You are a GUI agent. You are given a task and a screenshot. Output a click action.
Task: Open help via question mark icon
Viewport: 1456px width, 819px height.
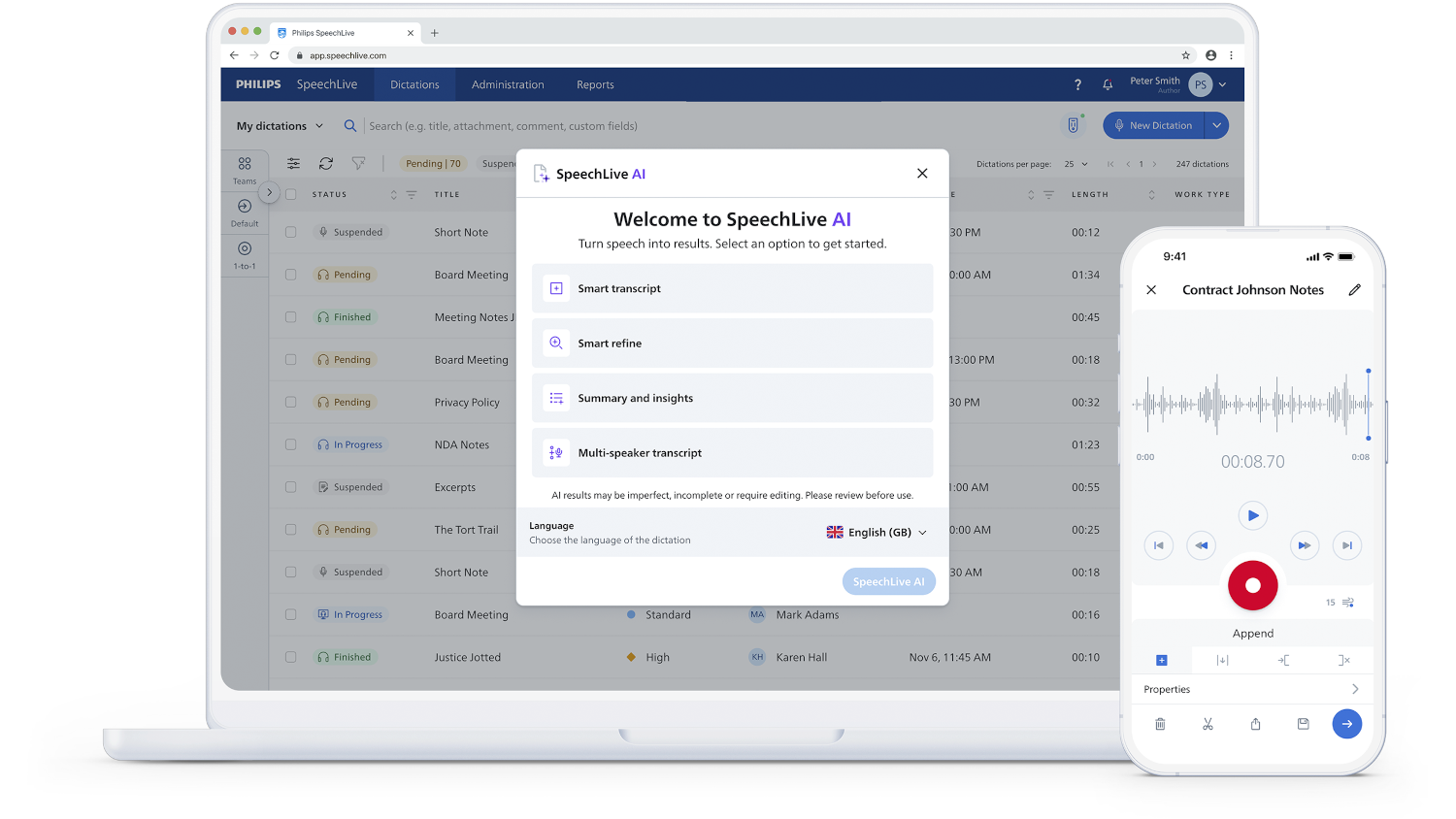coord(1077,85)
